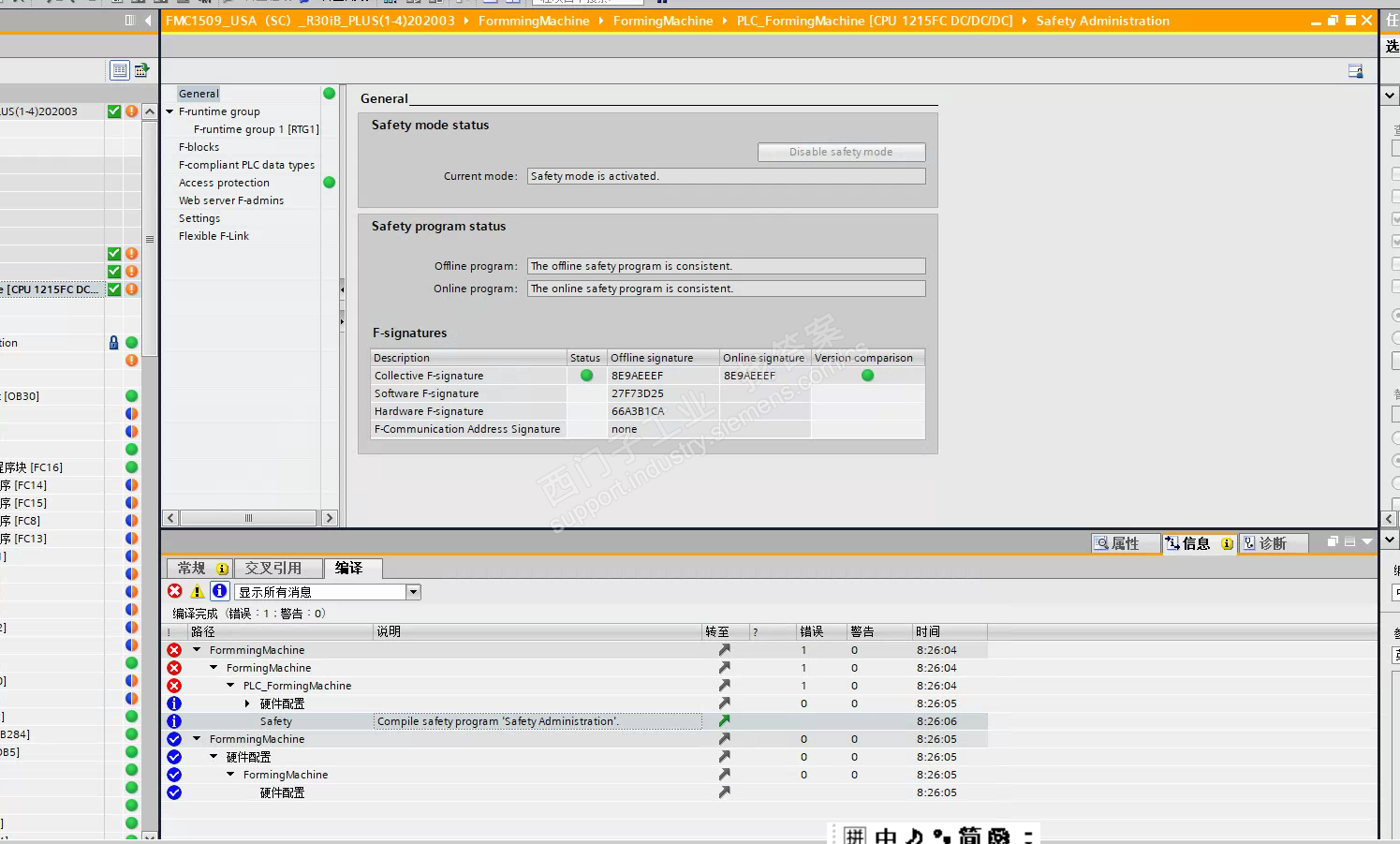Image resolution: width=1400 pixels, height=844 pixels.
Task: Click the project tree scroll up arrow
Action: [149, 111]
